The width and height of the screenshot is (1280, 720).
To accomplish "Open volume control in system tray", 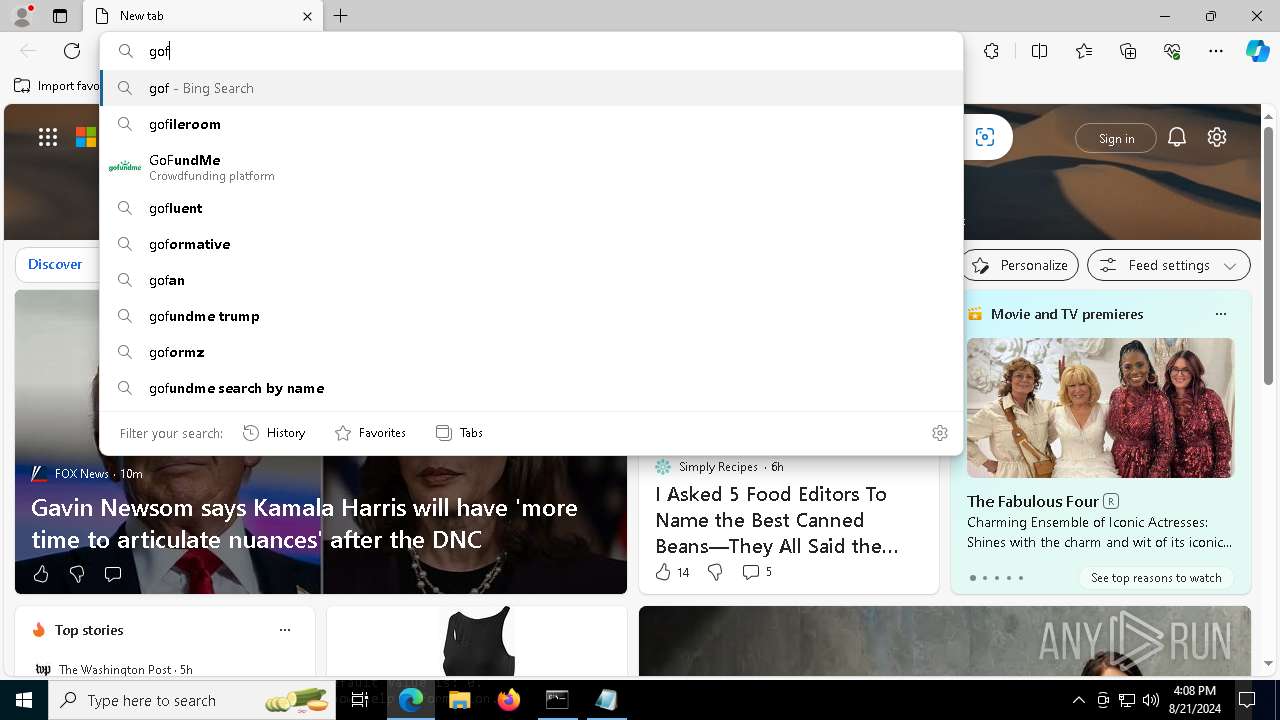I will click(x=1150, y=700).
